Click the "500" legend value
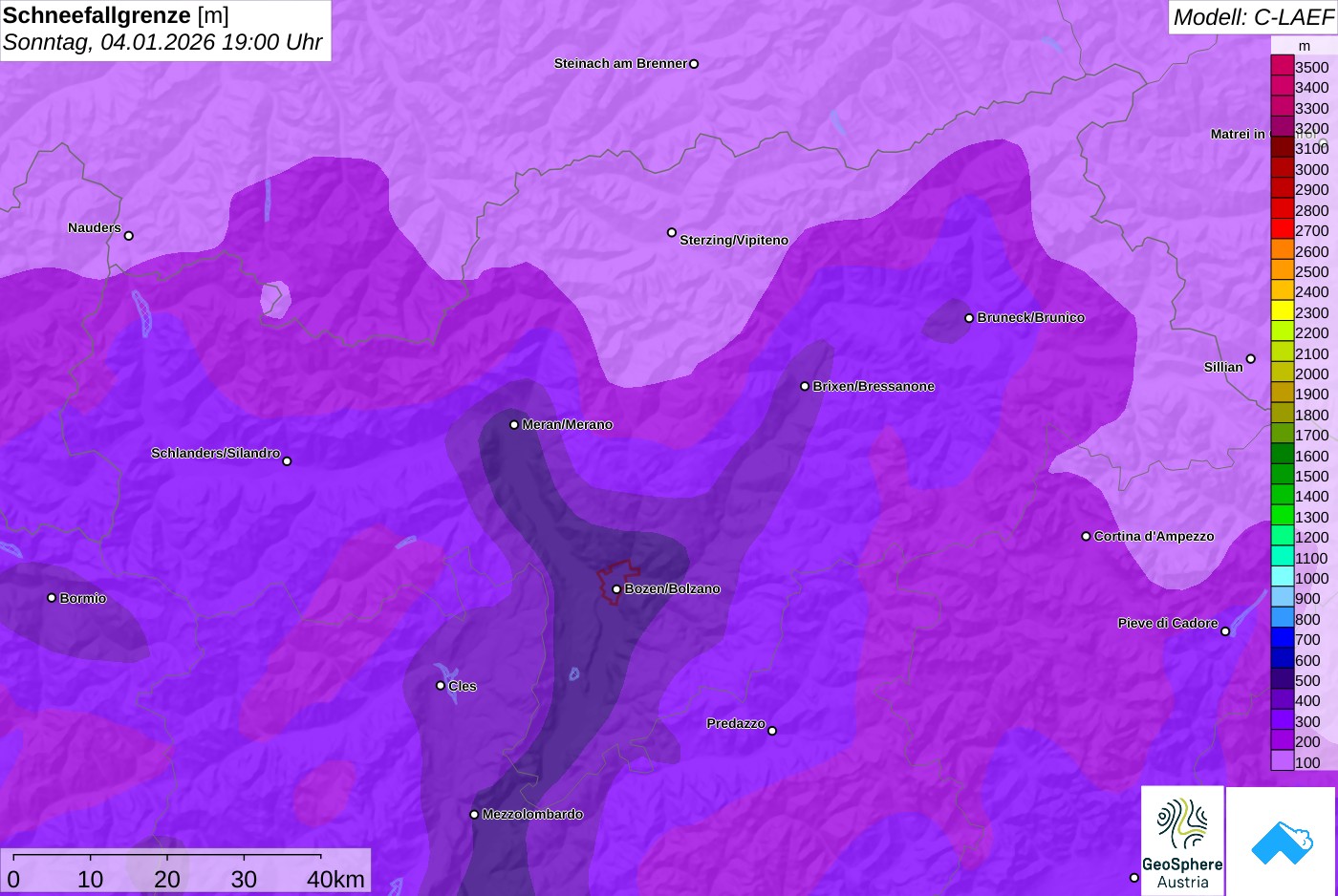The height and width of the screenshot is (896, 1338). click(1308, 681)
